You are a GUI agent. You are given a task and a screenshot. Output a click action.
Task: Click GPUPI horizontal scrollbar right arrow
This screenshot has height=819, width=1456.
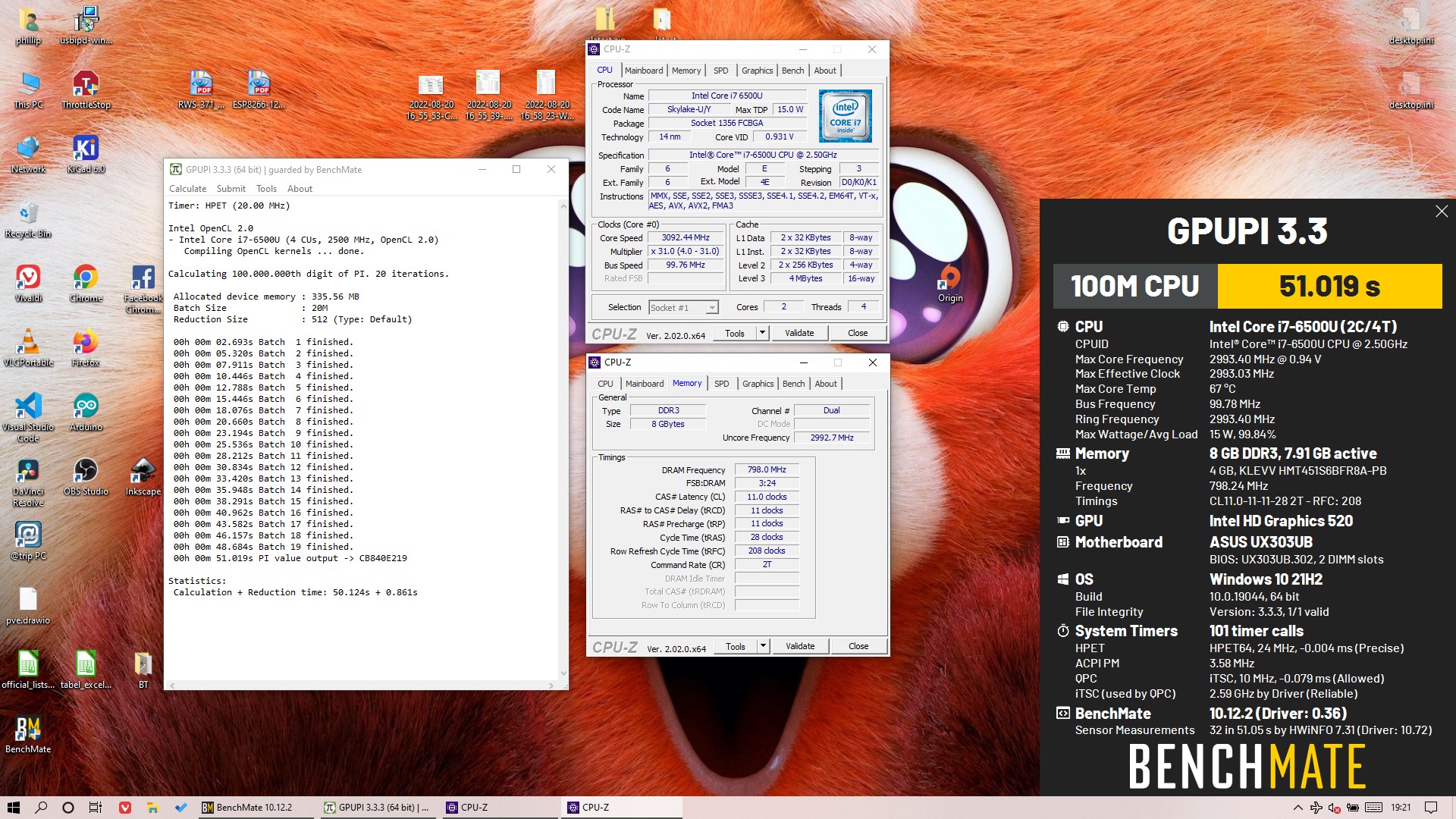pyautogui.click(x=551, y=685)
